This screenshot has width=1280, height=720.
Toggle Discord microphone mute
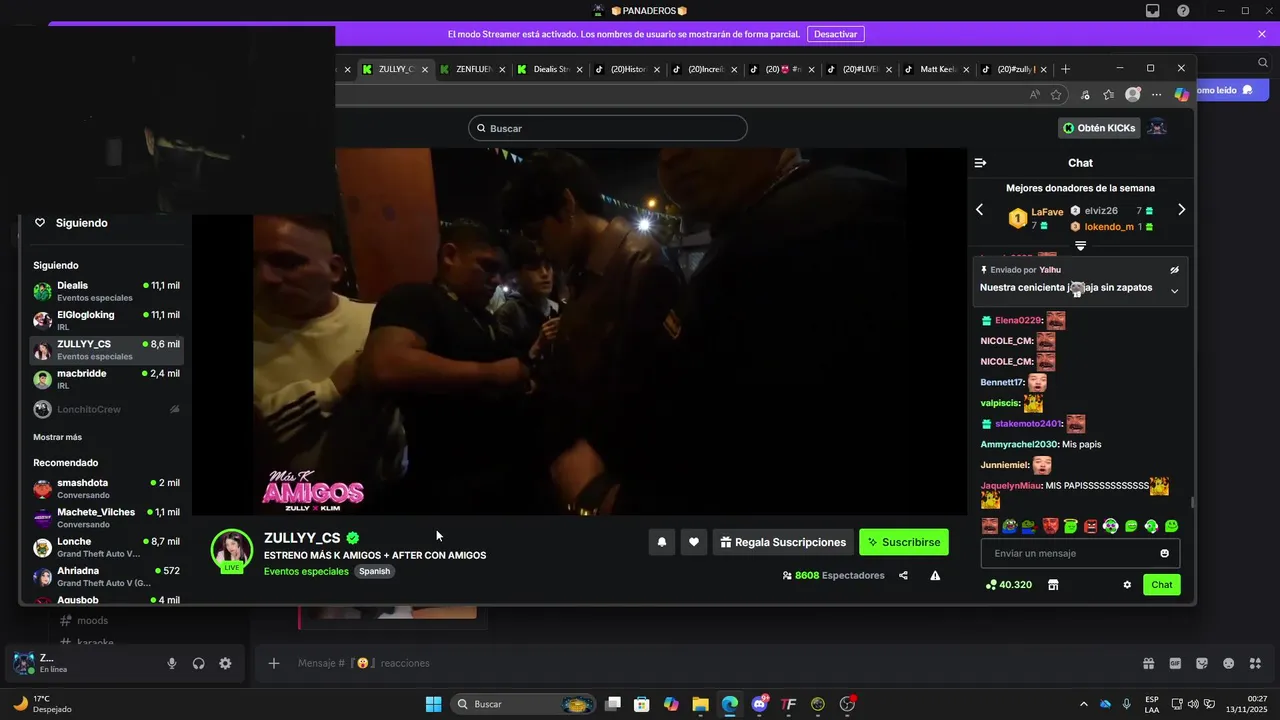[x=172, y=663]
